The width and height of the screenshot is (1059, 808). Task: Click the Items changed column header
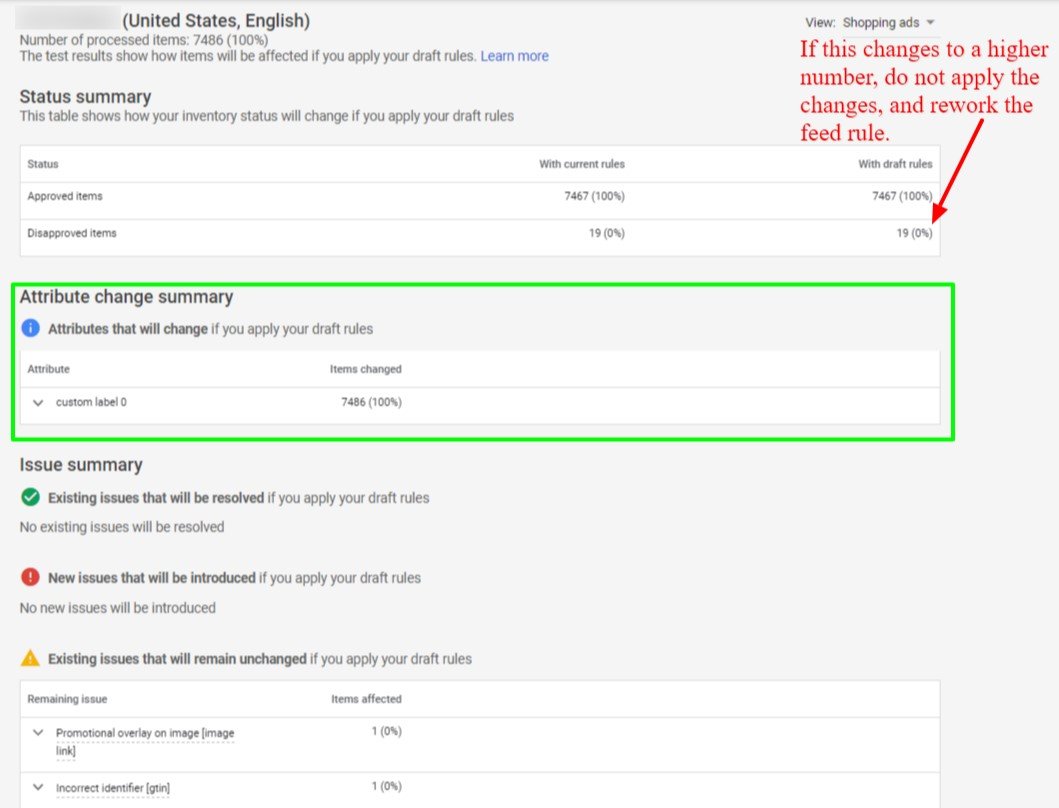pyautogui.click(x=365, y=369)
